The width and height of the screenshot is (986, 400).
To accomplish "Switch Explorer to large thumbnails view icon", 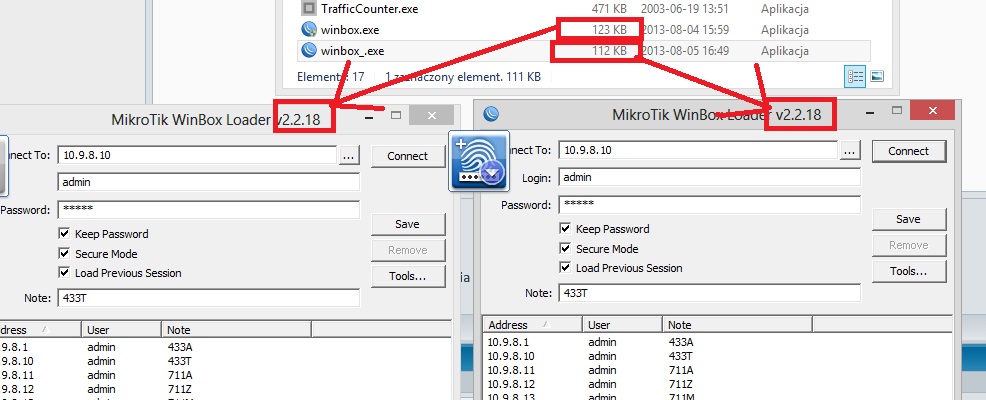I will click(x=877, y=76).
